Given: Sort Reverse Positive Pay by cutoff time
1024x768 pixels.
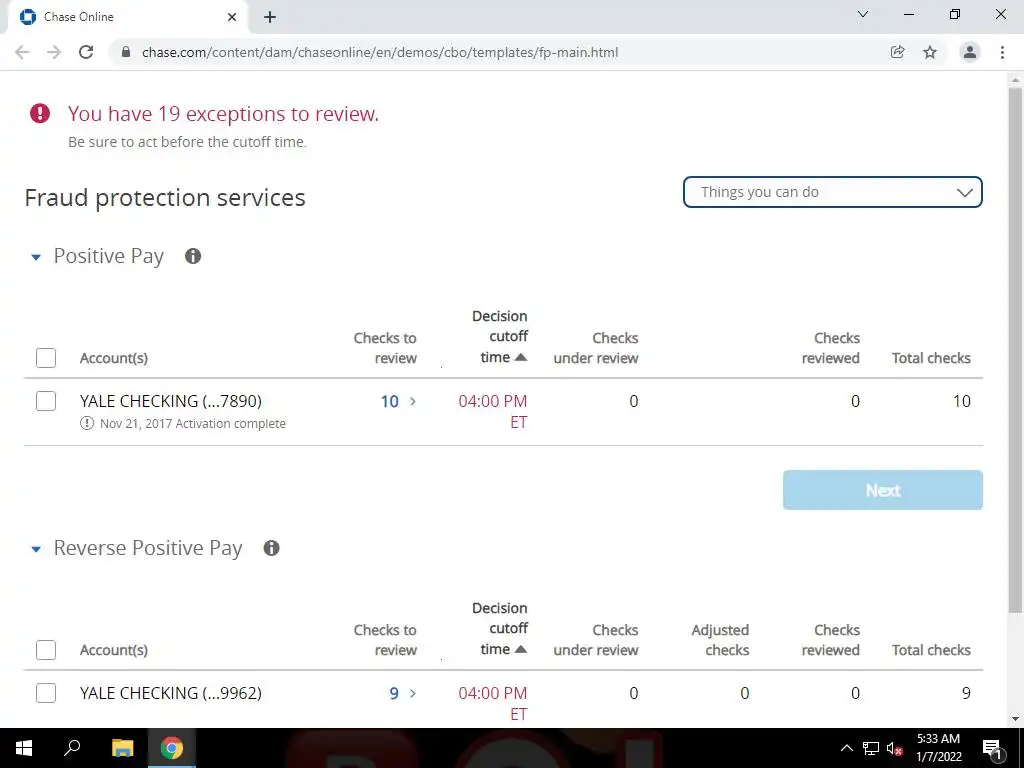Looking at the screenshot, I should (x=500, y=628).
